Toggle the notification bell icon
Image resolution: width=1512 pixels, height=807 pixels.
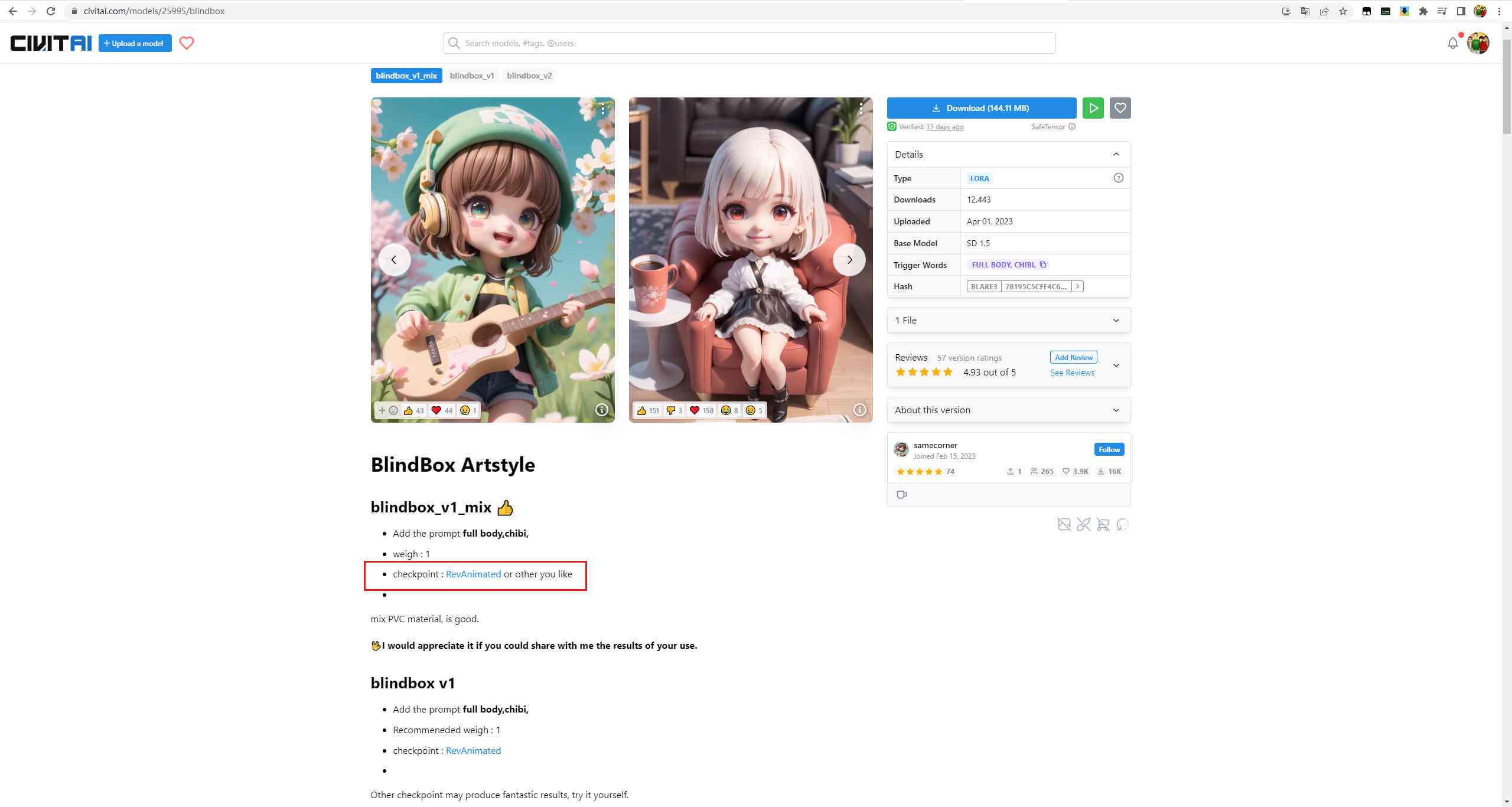(x=1452, y=43)
